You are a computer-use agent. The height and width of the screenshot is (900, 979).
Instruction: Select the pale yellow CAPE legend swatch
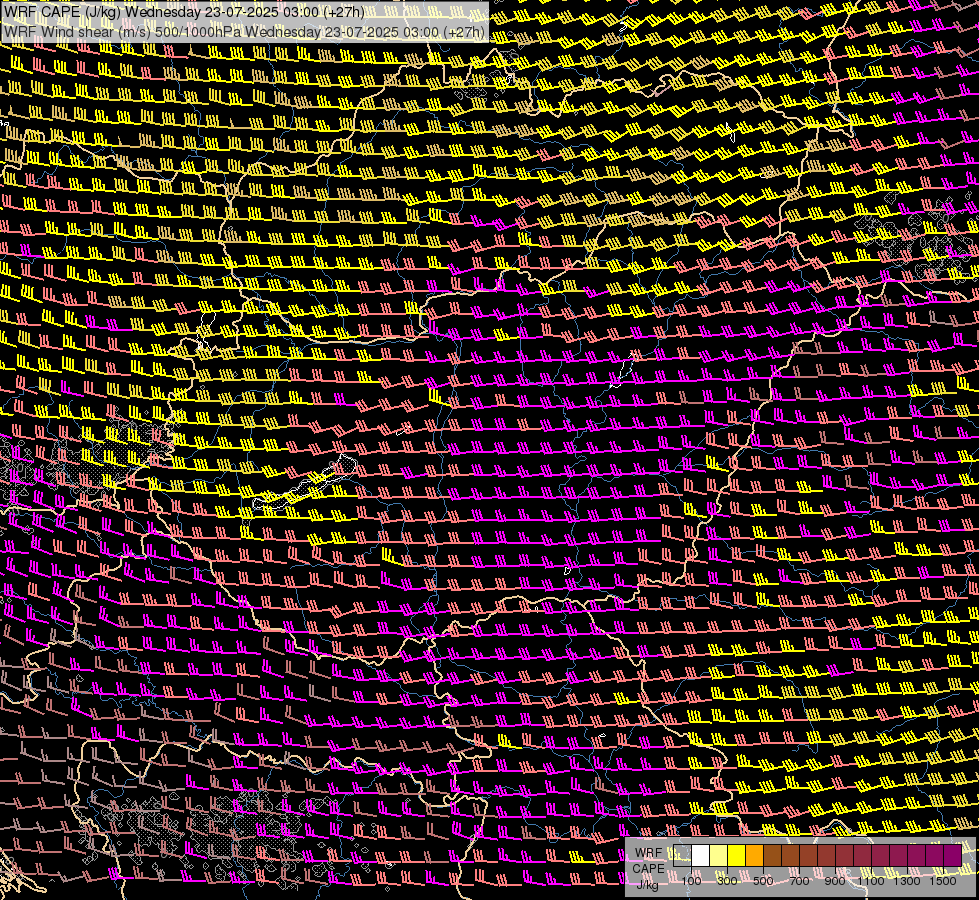[719, 855]
